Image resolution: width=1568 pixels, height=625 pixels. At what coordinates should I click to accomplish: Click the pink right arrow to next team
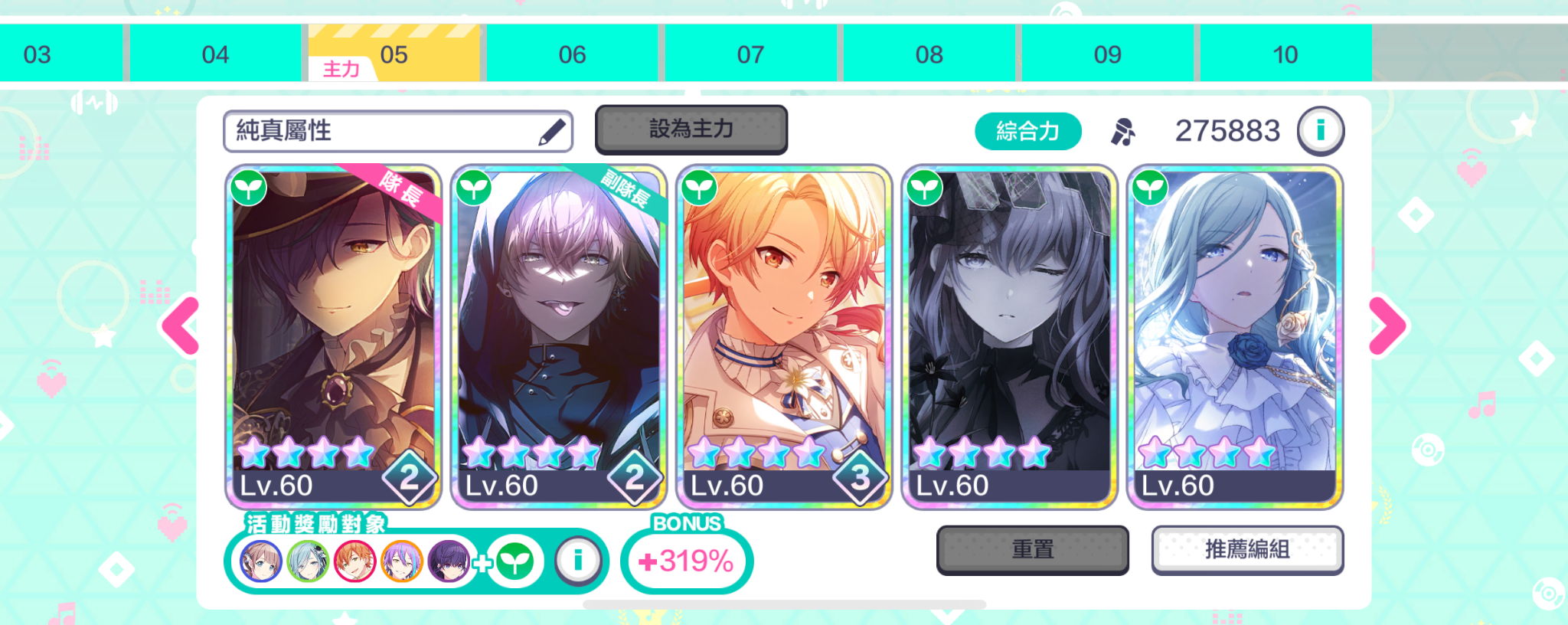1387,326
